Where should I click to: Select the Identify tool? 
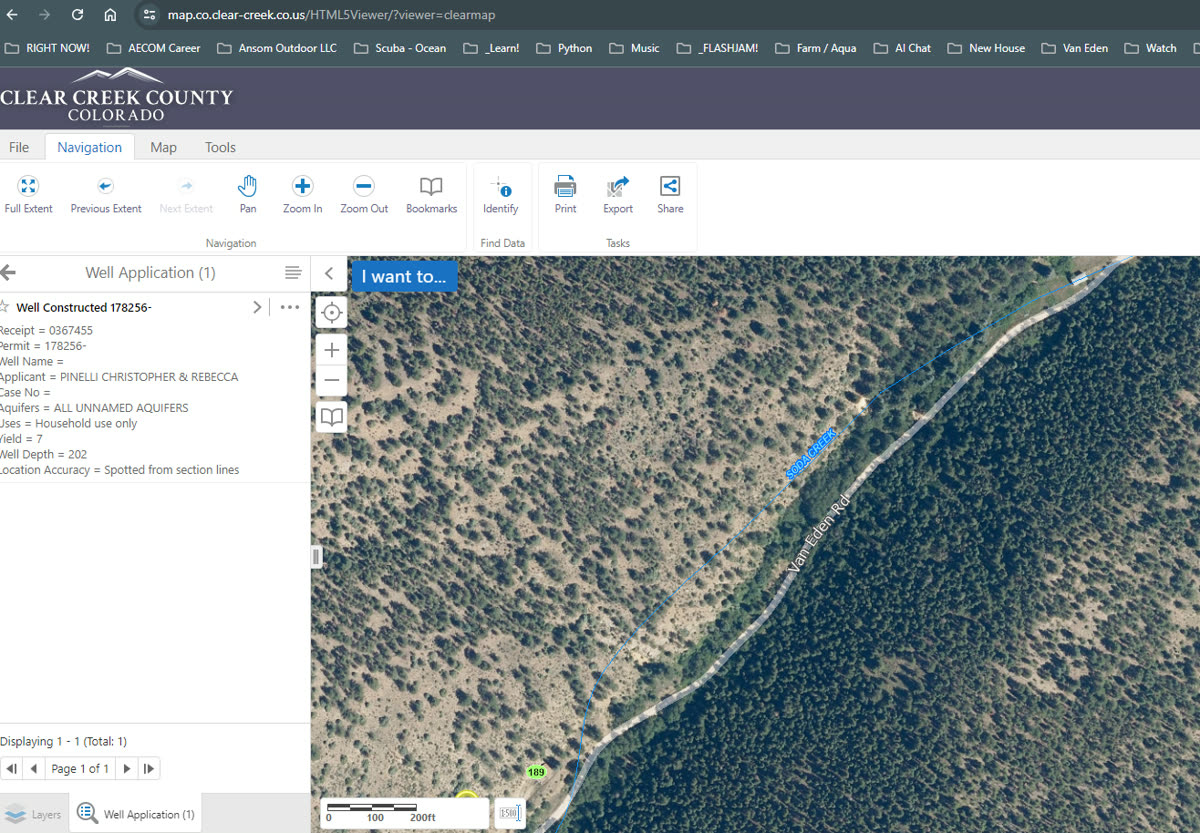pyautogui.click(x=500, y=195)
